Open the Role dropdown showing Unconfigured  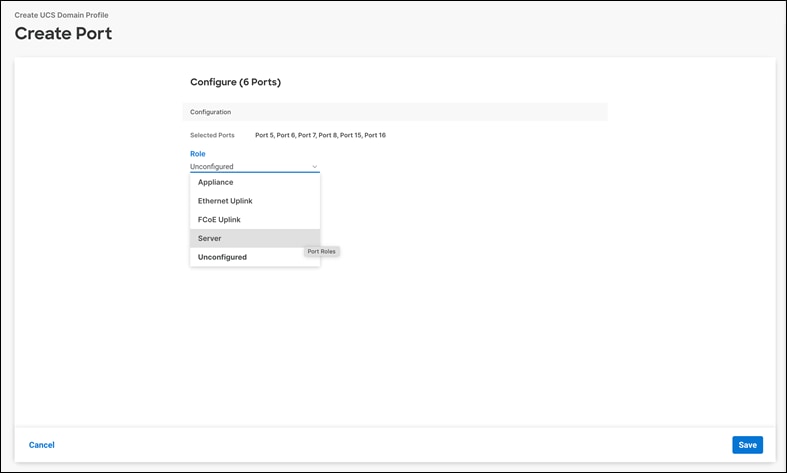tap(254, 166)
